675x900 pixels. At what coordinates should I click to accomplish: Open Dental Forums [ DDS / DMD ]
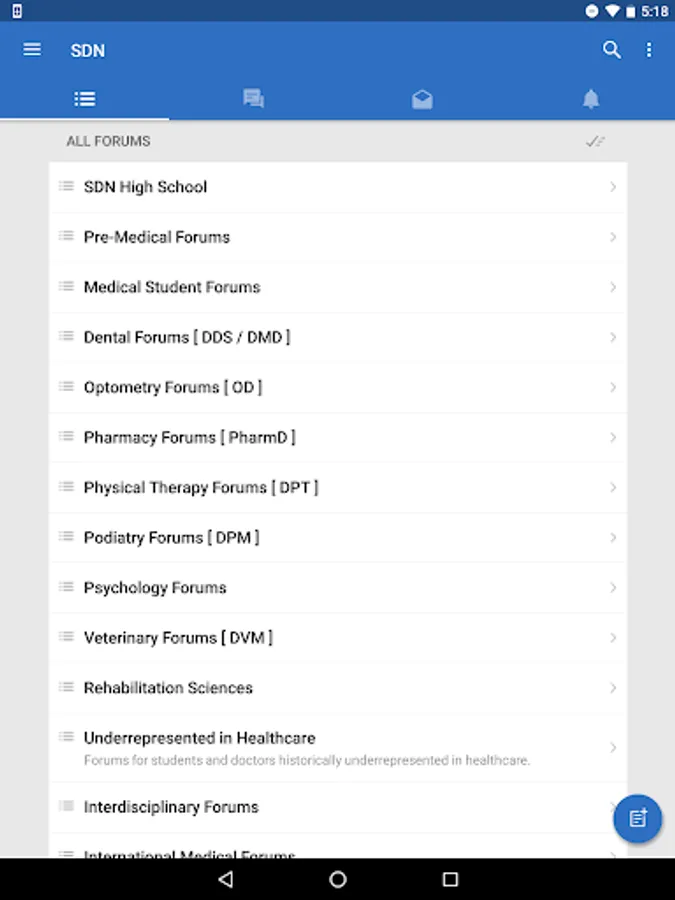(338, 337)
